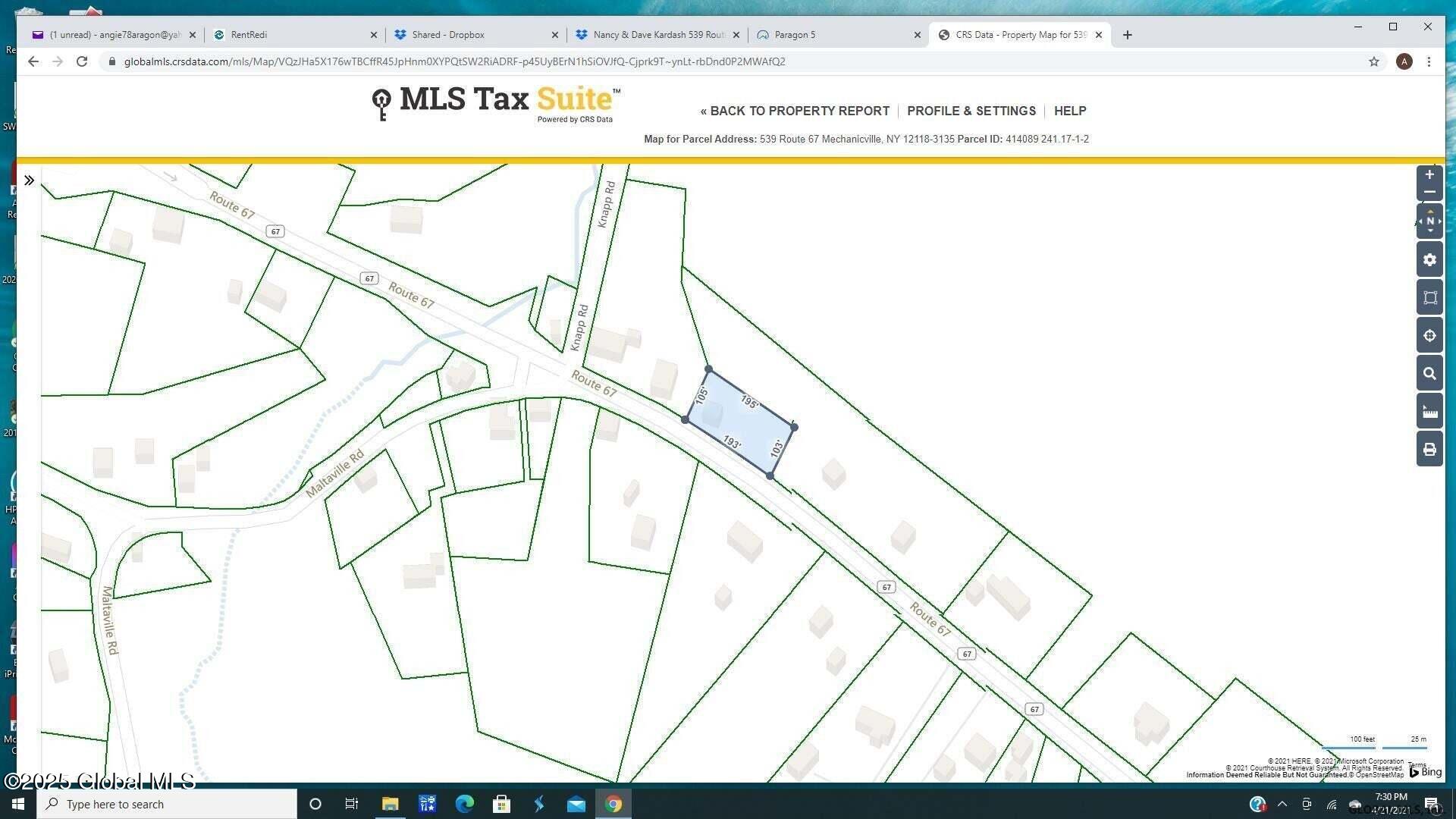Switch to the RentRedi browser tab

pyautogui.click(x=249, y=35)
